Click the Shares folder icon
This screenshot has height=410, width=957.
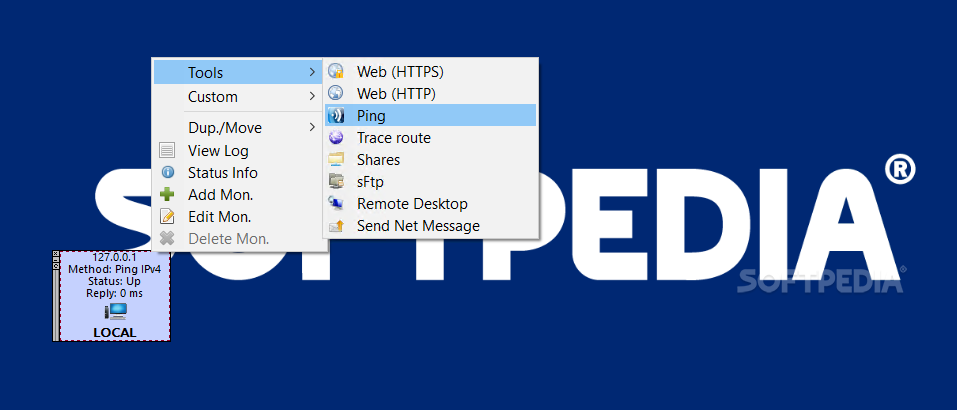tap(336, 159)
